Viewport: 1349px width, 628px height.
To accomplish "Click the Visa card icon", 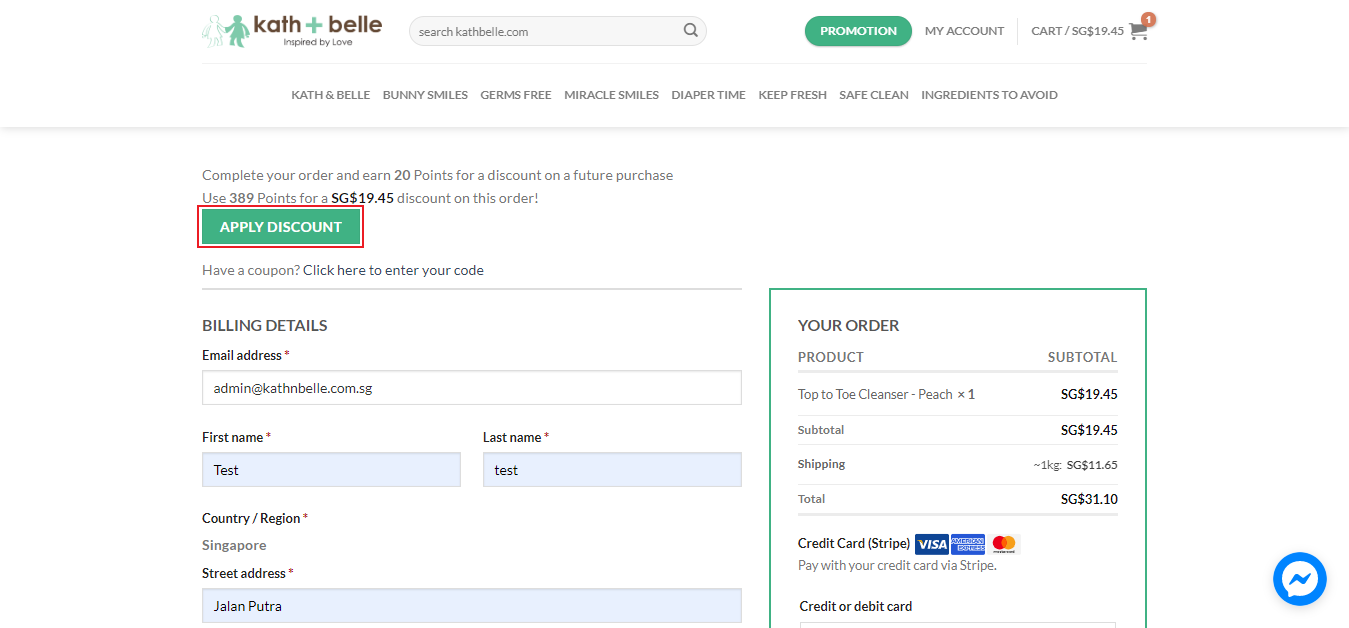I will click(931, 544).
